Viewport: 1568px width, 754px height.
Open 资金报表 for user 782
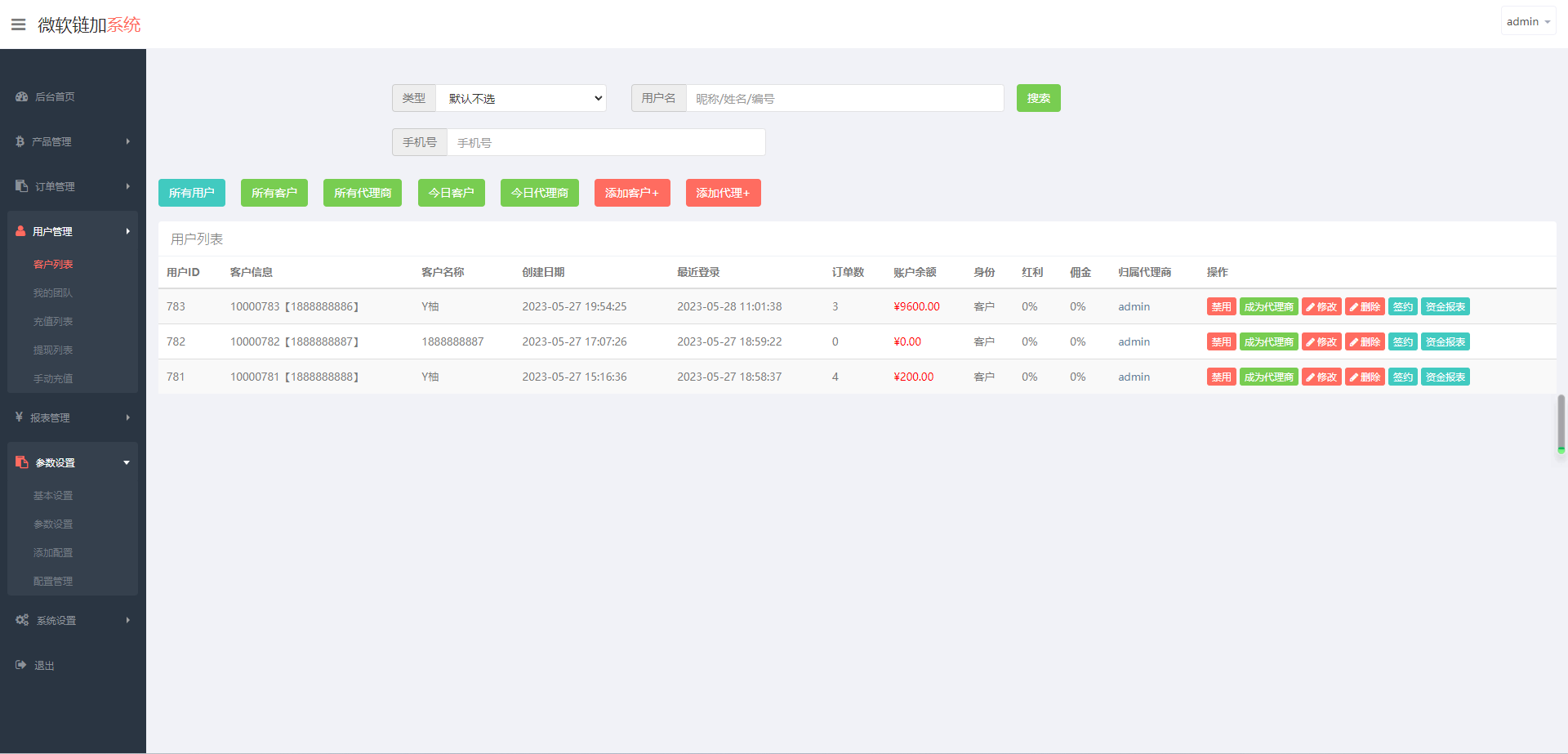pos(1445,341)
